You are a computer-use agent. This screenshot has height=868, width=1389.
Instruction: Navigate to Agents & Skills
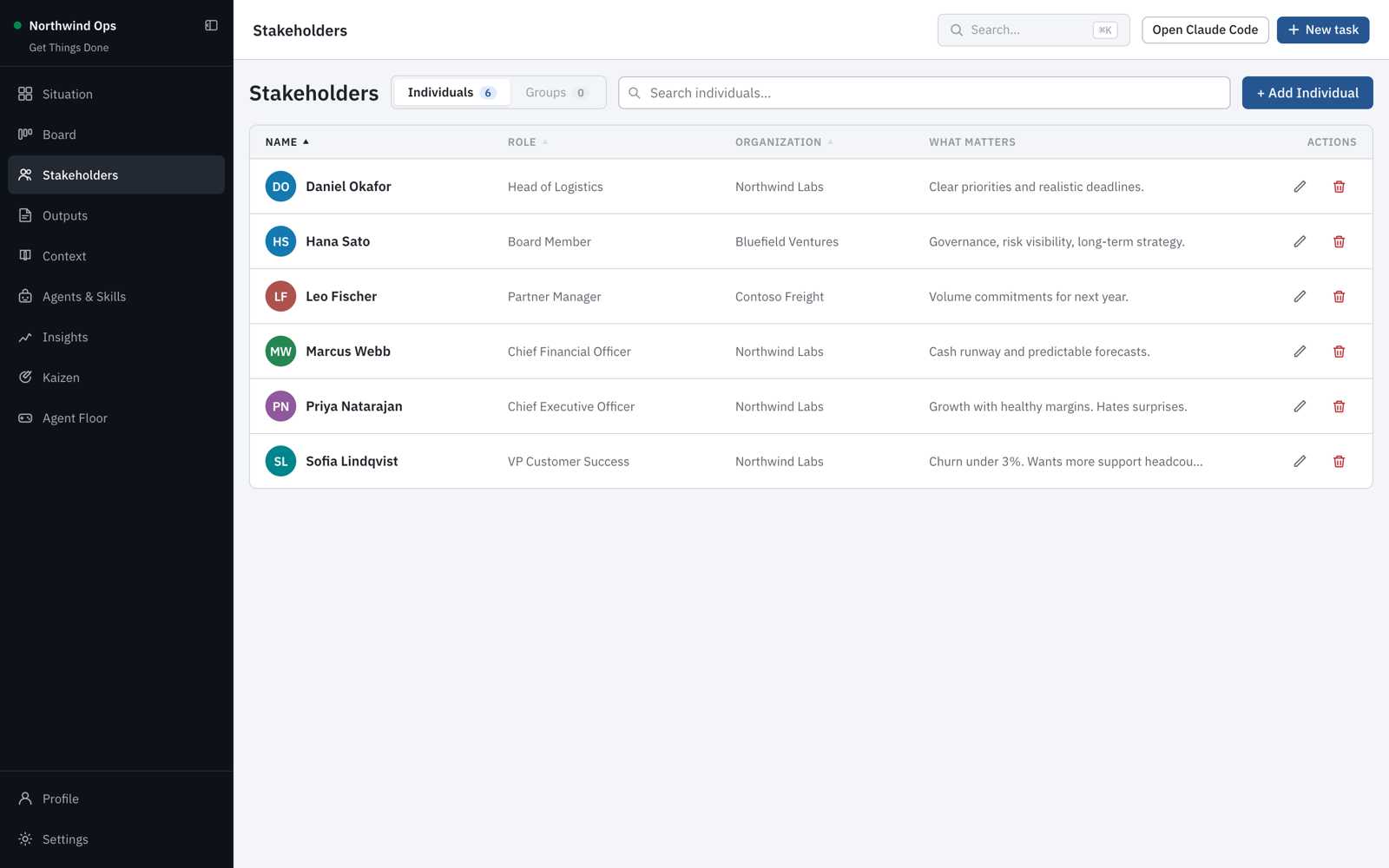116,297
